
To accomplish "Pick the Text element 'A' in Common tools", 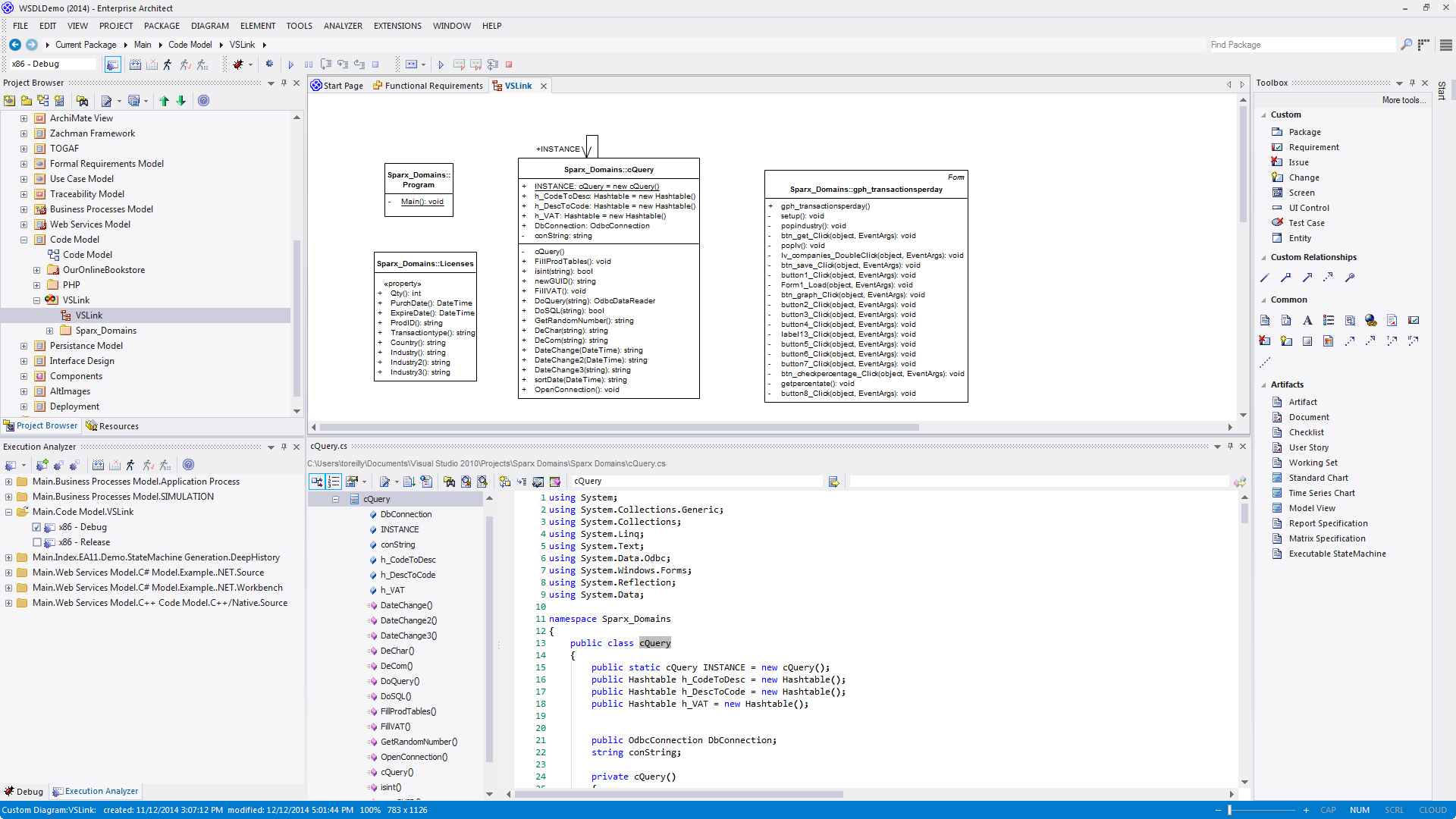I will pos(1307,320).
